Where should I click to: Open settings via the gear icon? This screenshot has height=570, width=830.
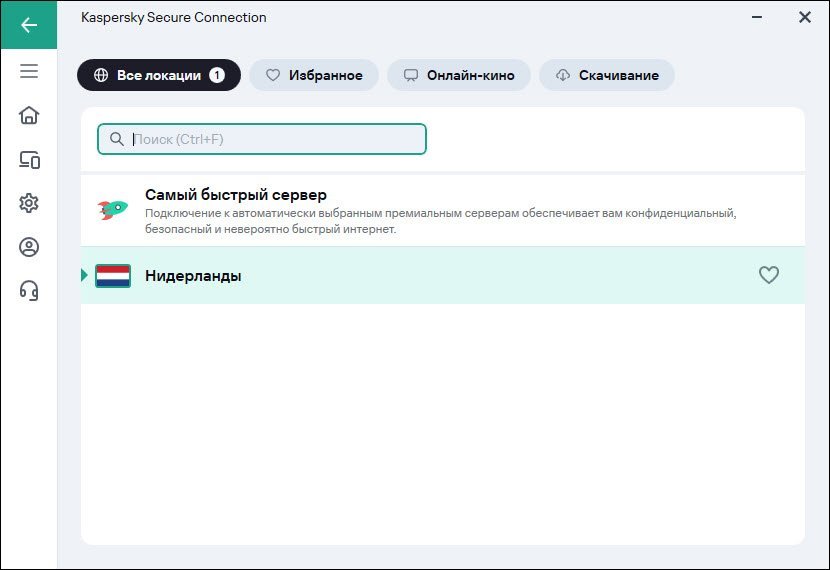(29, 203)
